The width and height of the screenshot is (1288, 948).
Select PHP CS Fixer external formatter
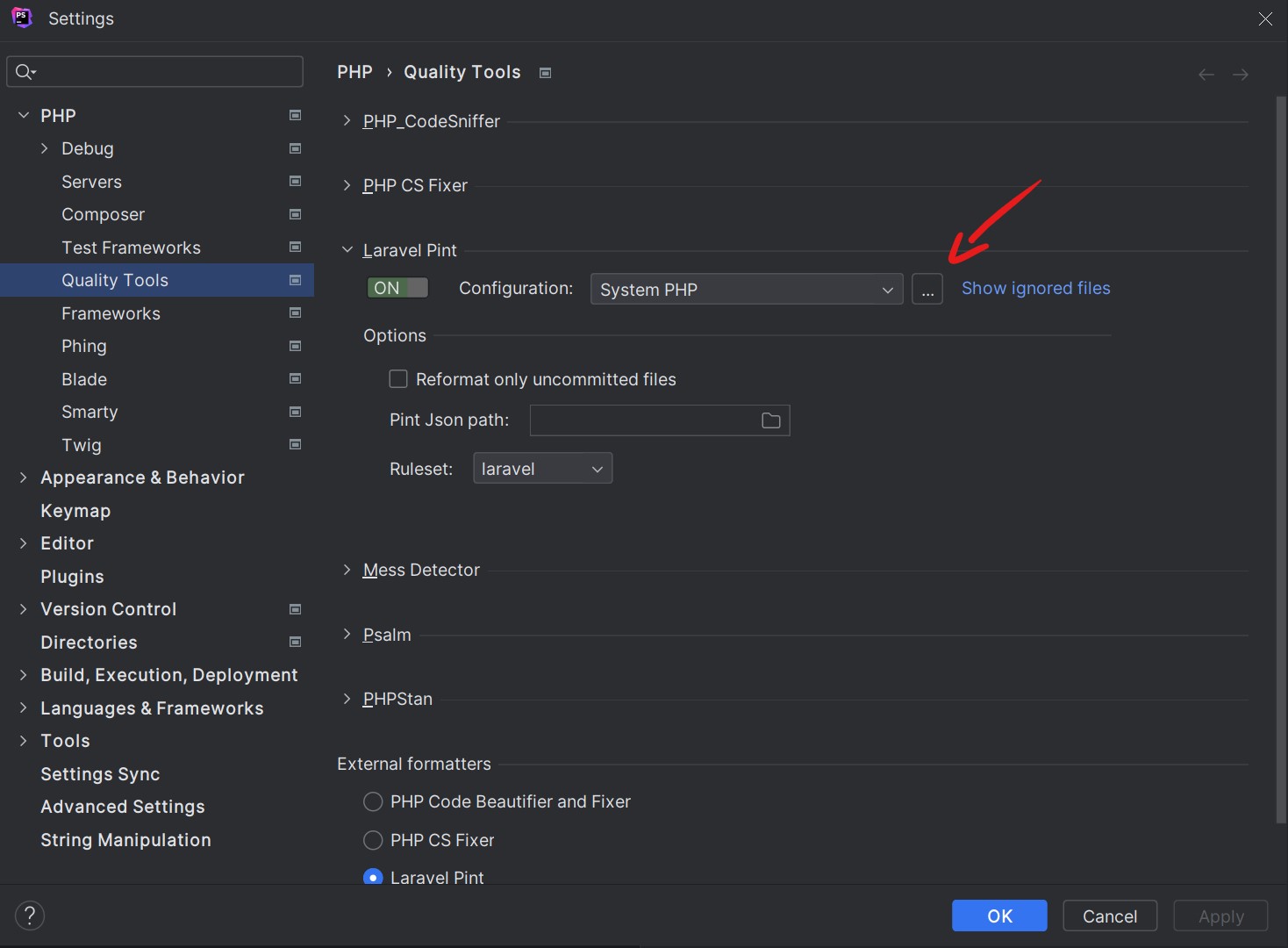373,840
